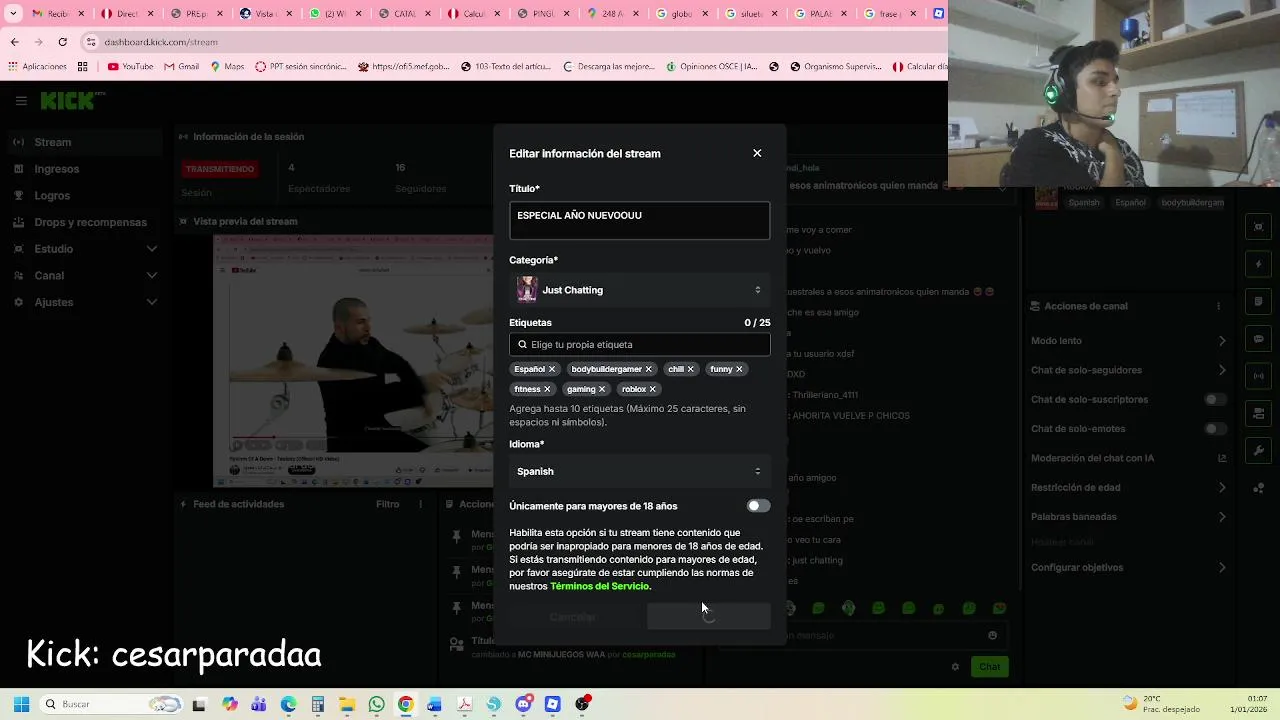This screenshot has height=720, width=1280.
Task: Open Ingresos in the left sidebar
Action: [x=85, y=169]
